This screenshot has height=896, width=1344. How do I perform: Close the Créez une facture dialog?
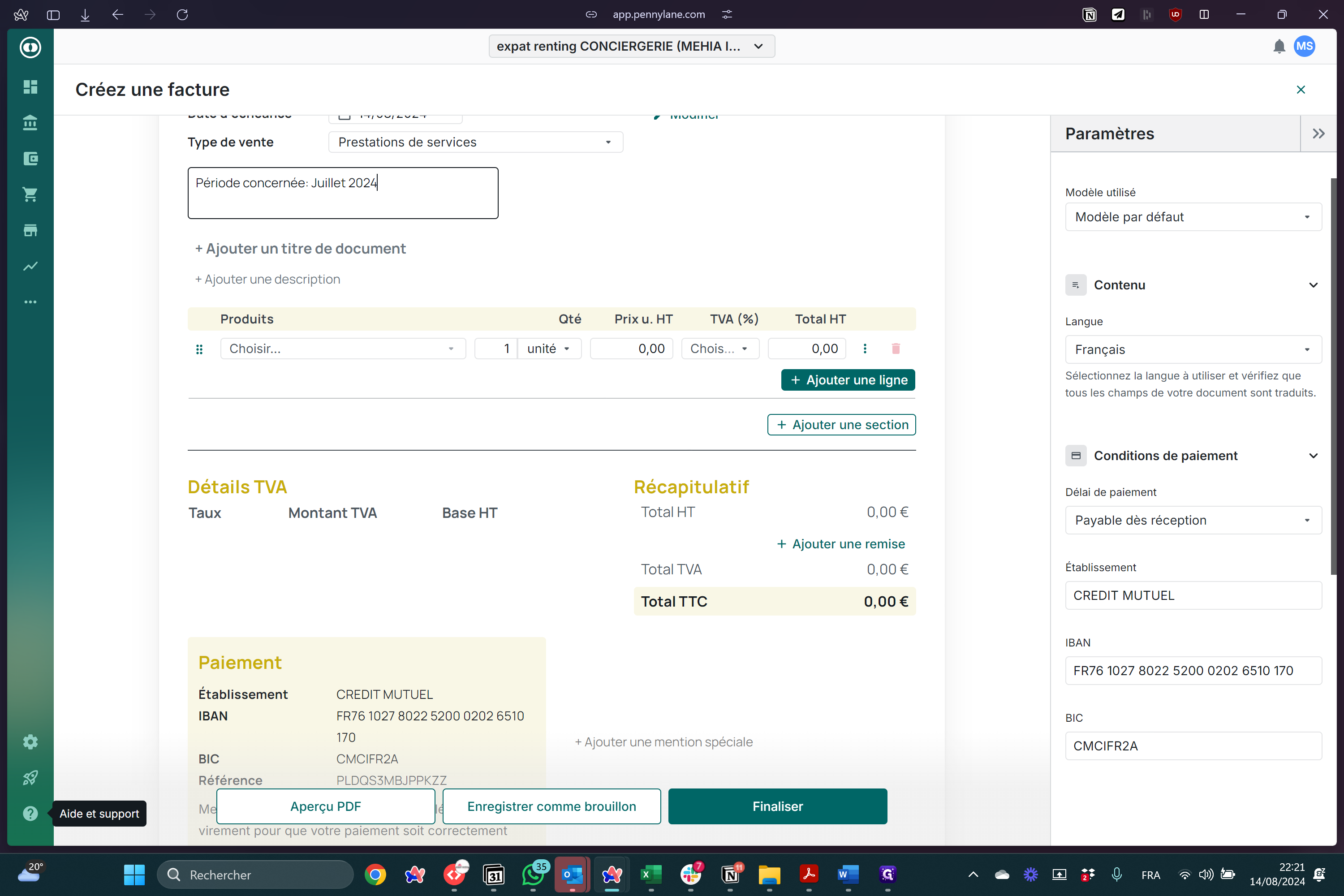click(x=1301, y=90)
